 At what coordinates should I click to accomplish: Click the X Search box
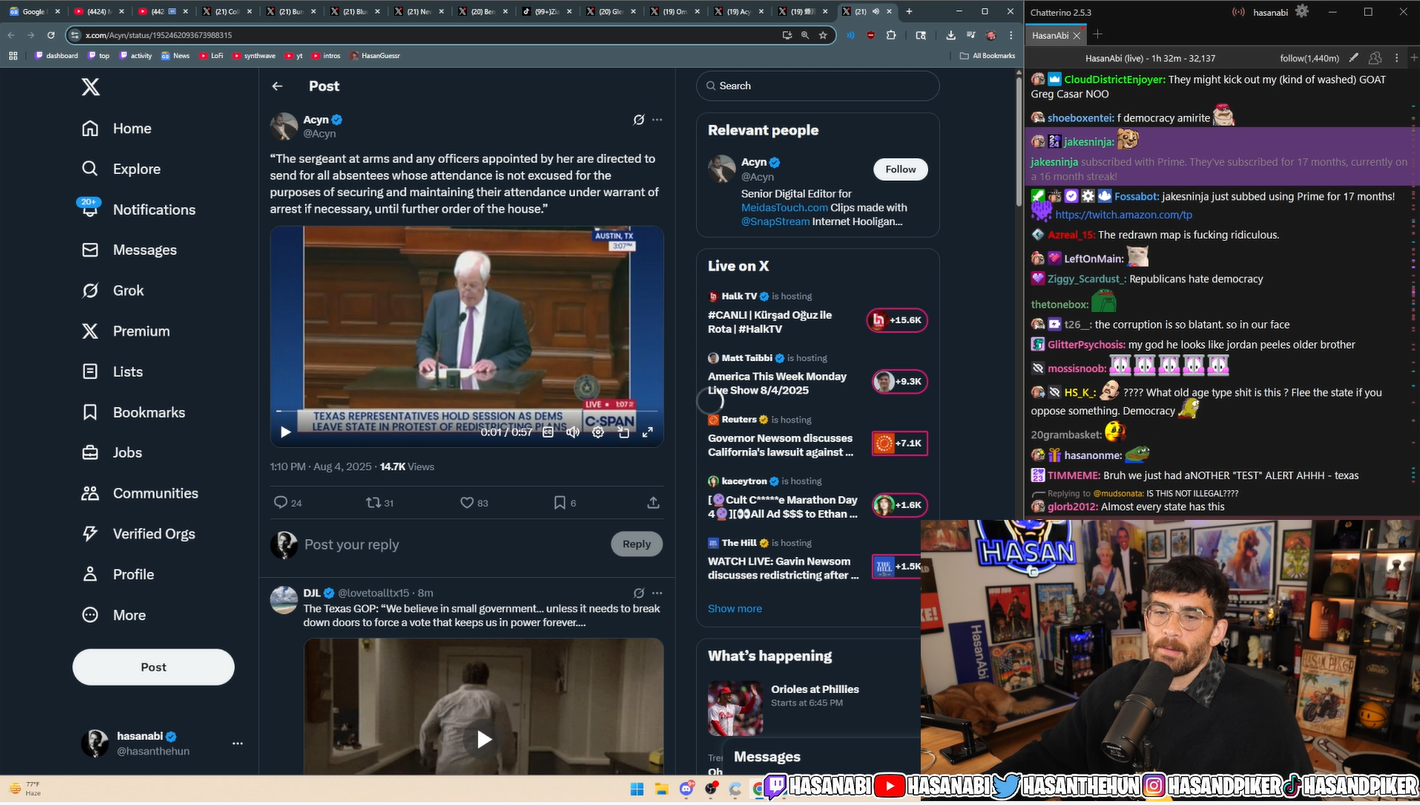(818, 86)
